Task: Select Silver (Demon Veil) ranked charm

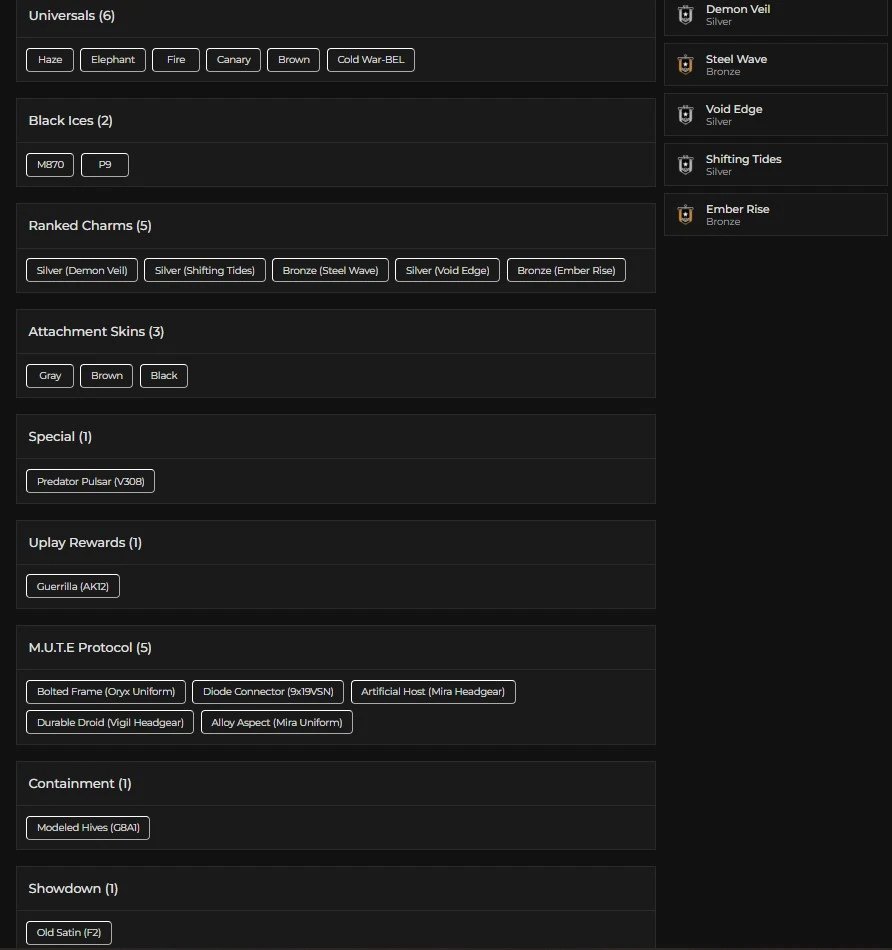Action: (82, 270)
